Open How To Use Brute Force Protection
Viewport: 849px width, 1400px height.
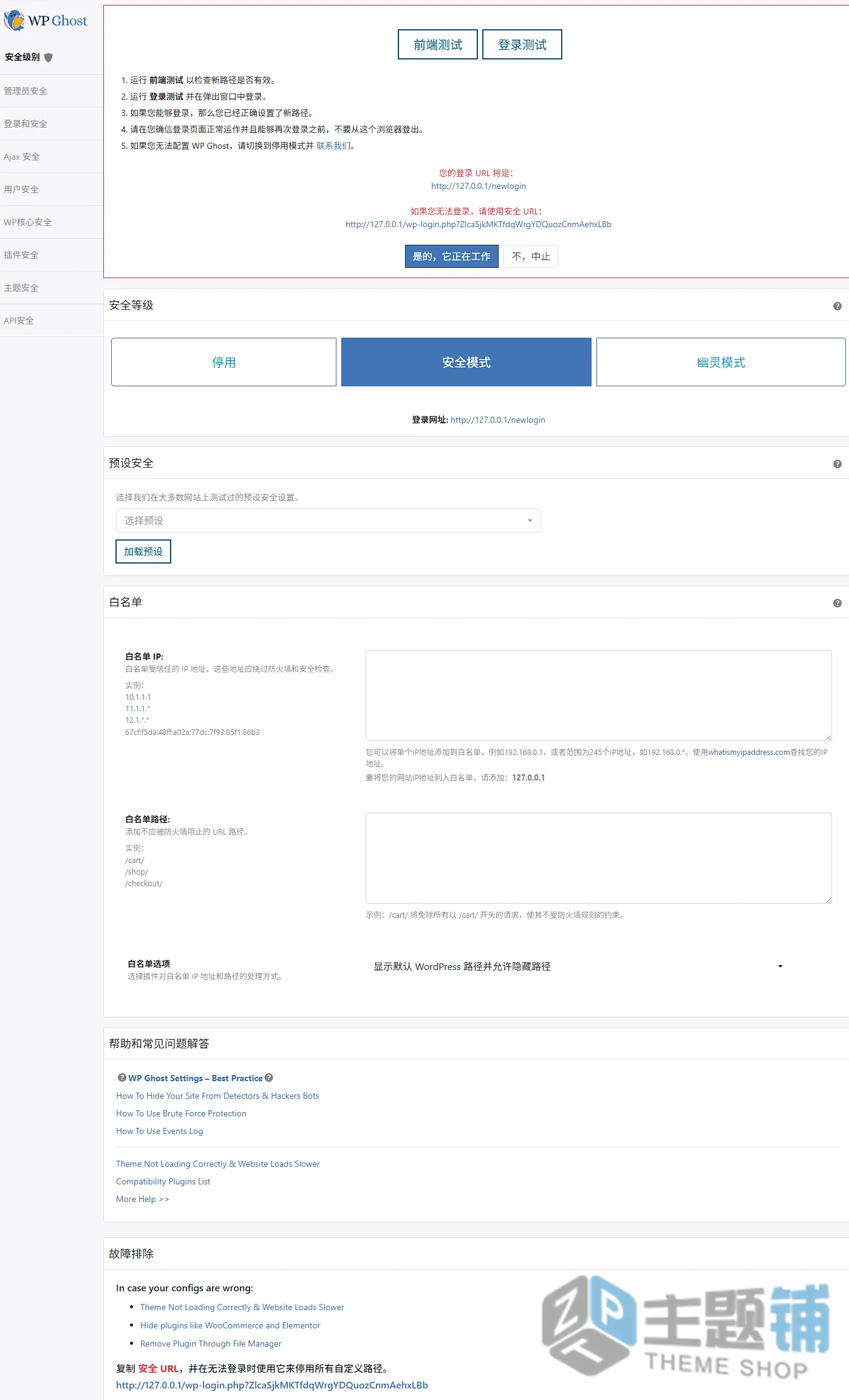pyautogui.click(x=181, y=1113)
